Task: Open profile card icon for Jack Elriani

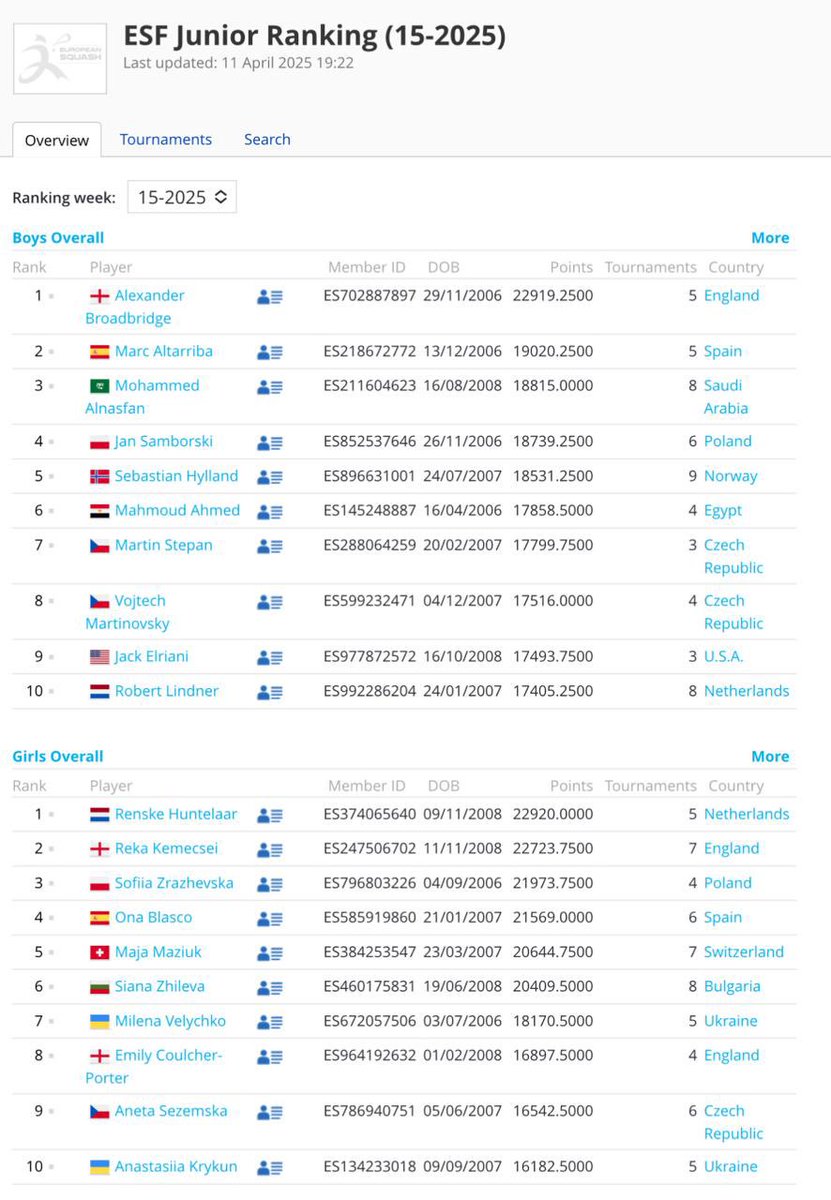Action: pos(270,657)
